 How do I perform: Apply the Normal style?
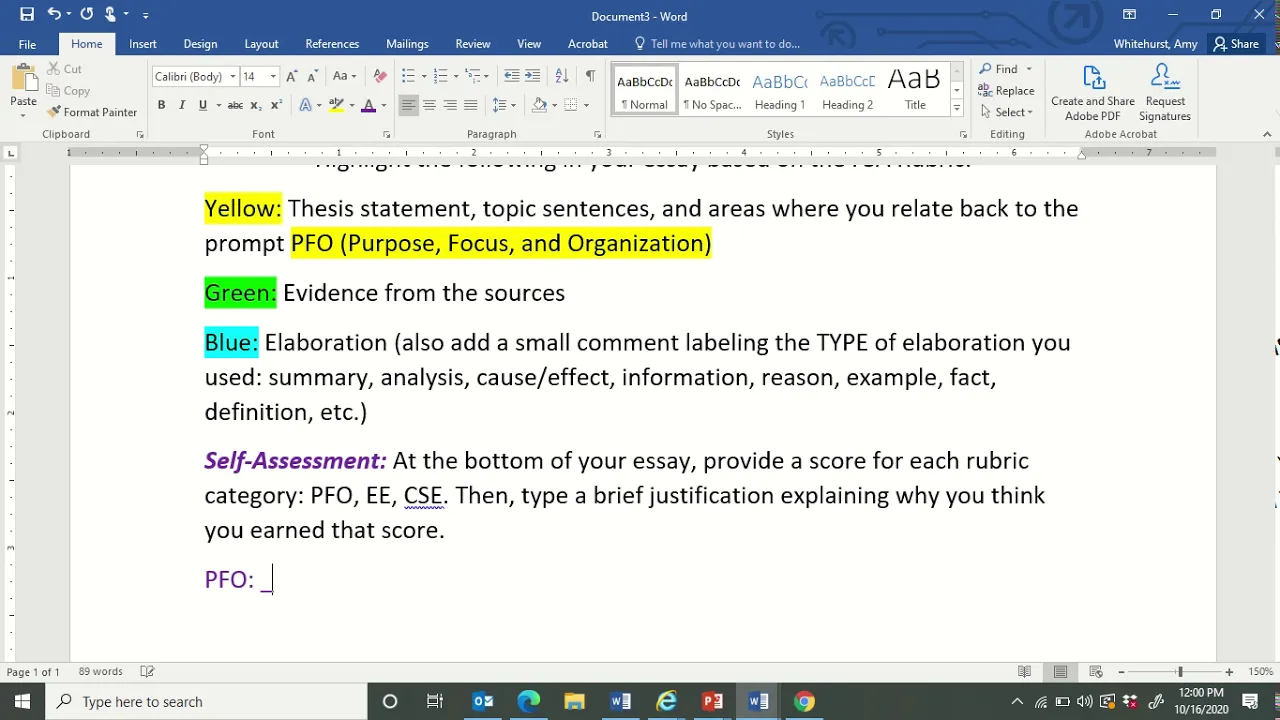(x=644, y=91)
